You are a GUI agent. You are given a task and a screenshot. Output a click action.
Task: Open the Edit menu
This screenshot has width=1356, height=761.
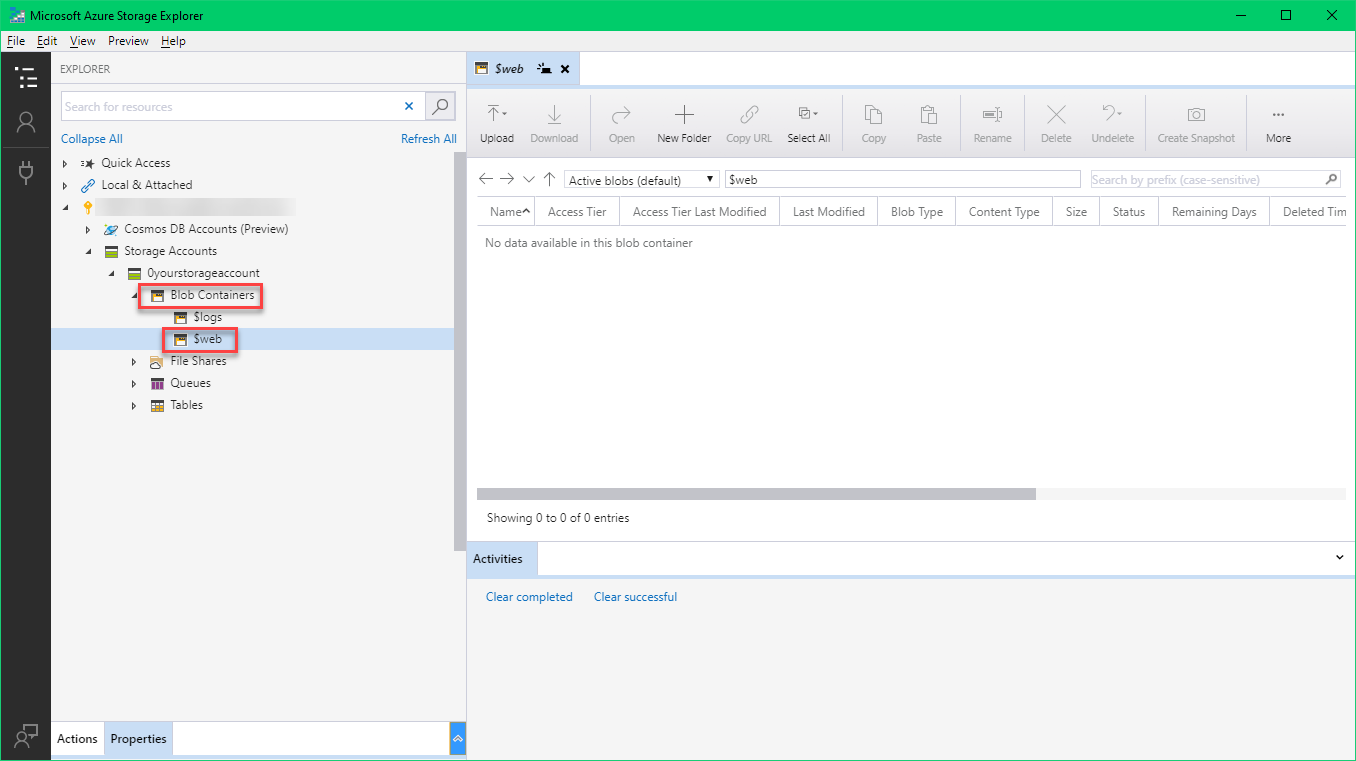point(47,41)
